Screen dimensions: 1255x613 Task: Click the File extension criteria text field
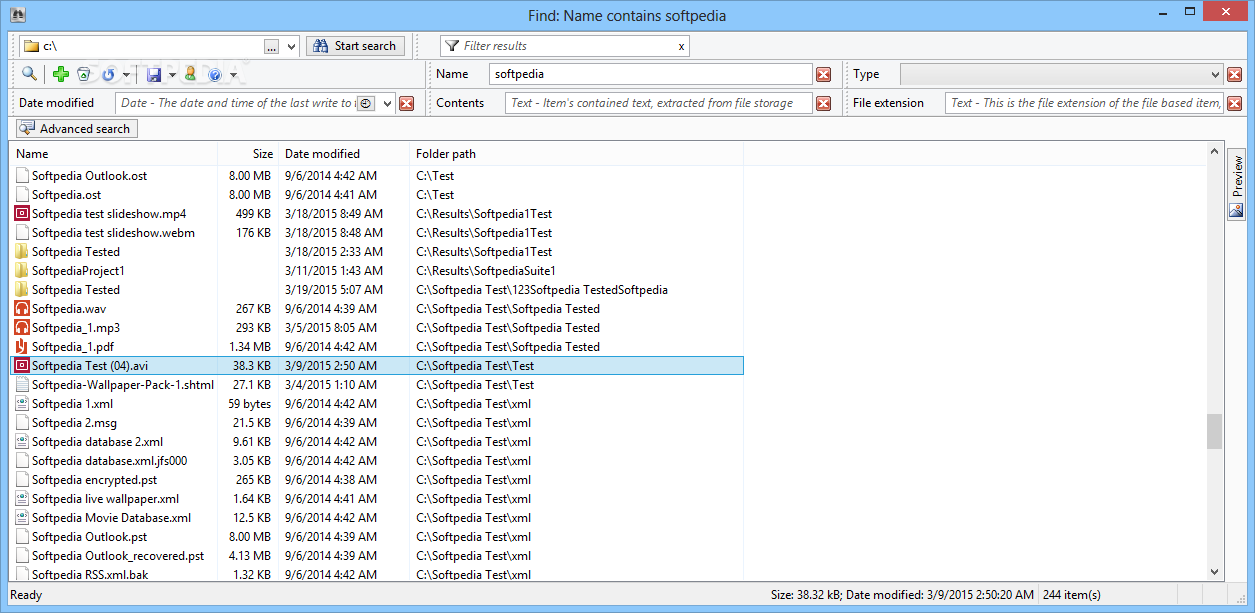[x=1084, y=103]
